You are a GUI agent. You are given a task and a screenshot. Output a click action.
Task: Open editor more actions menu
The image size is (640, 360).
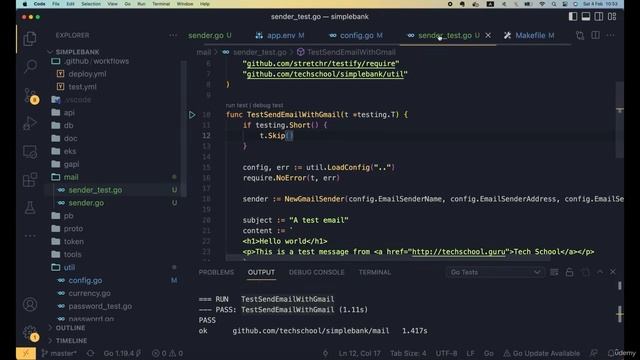[x=610, y=36]
